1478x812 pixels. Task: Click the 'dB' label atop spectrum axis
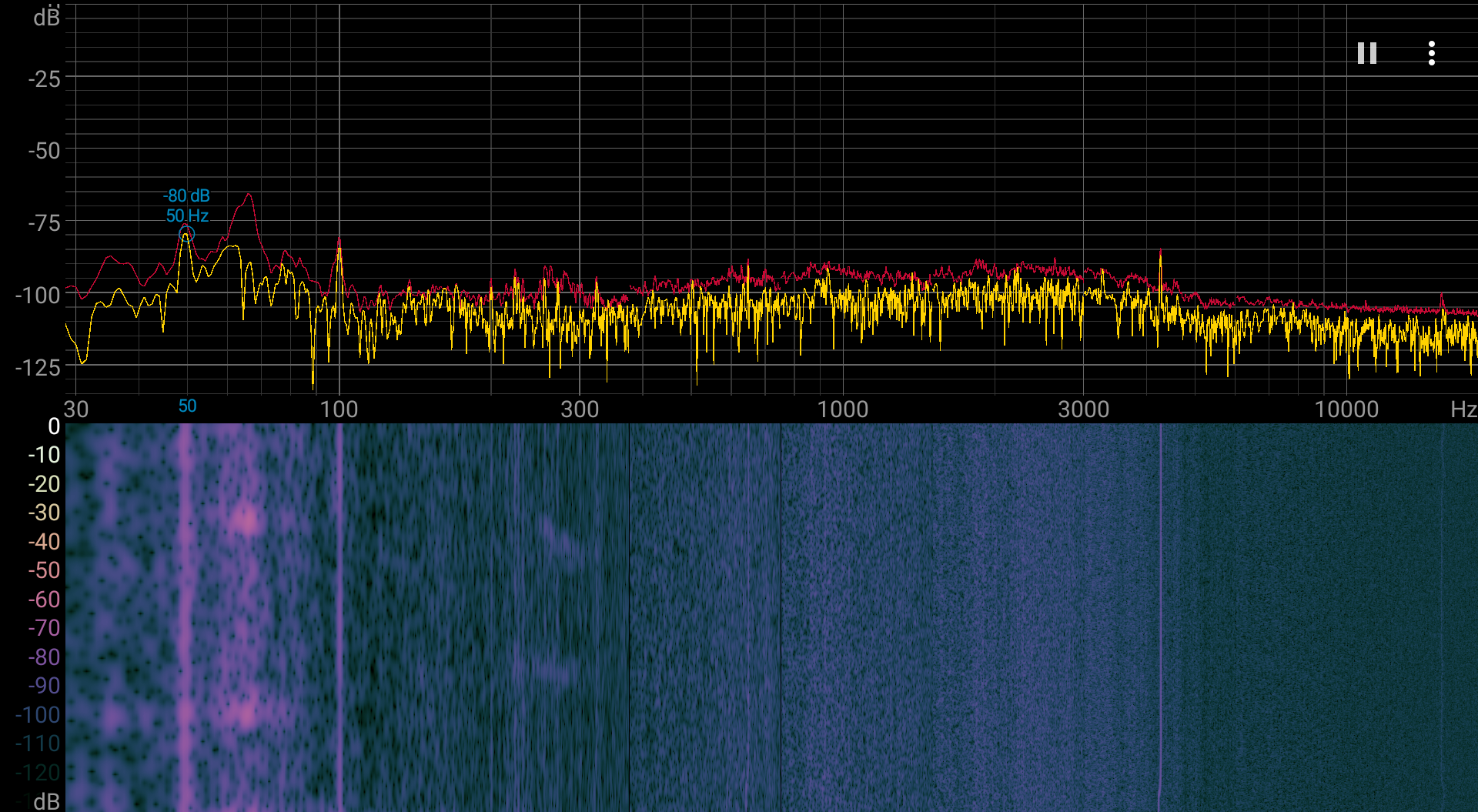click(46, 15)
